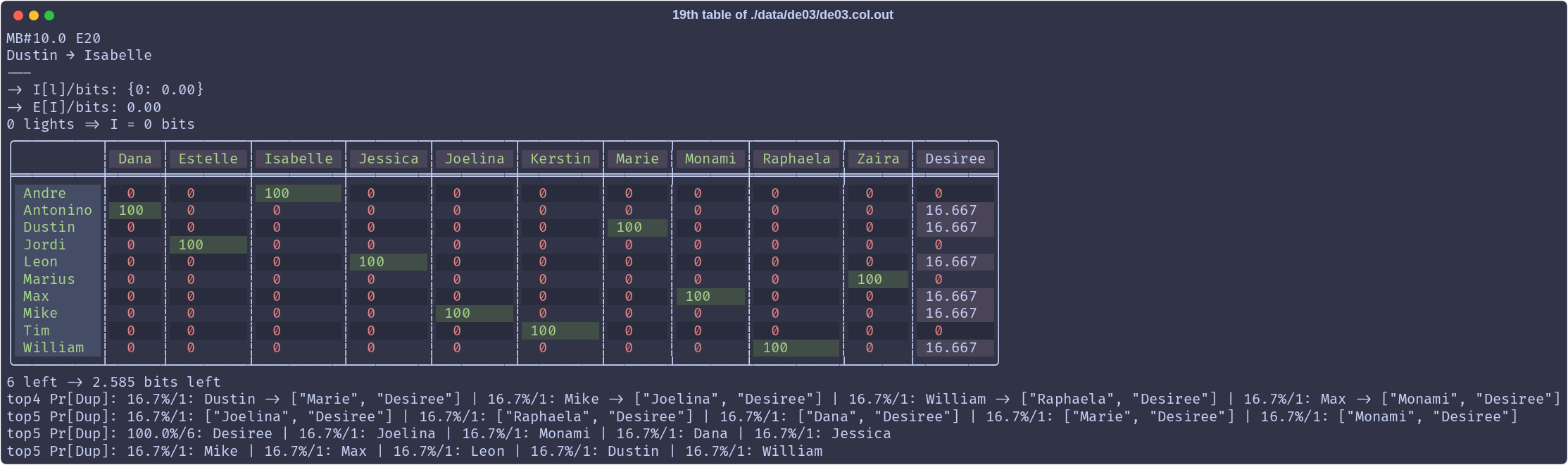Click the 'Antonino' row label

(x=58, y=210)
